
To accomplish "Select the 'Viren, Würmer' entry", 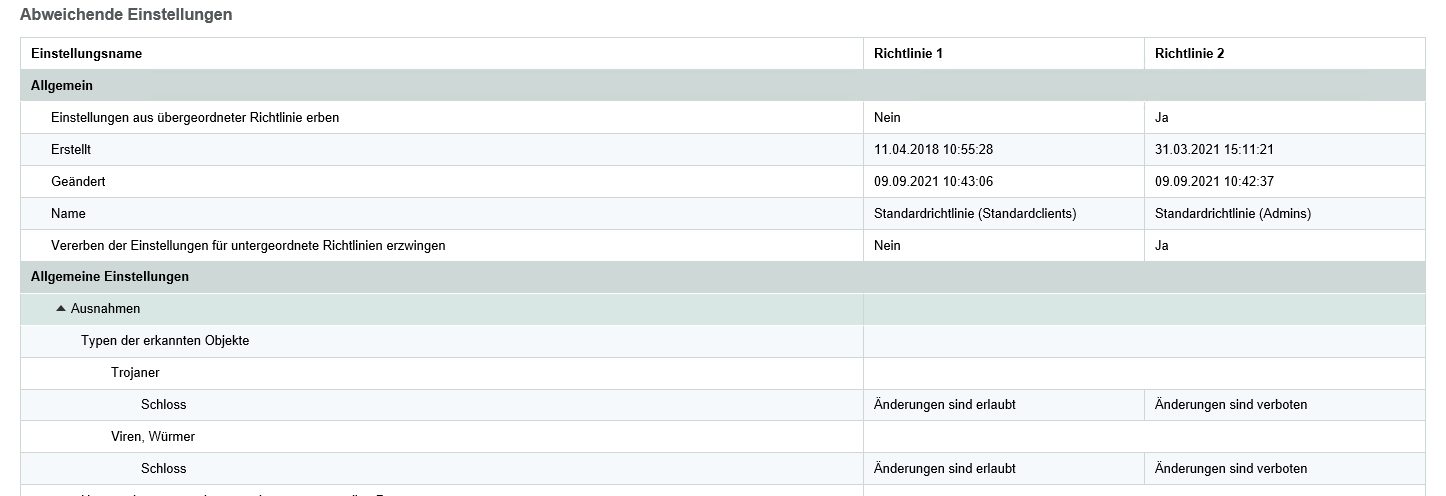I will (x=153, y=437).
